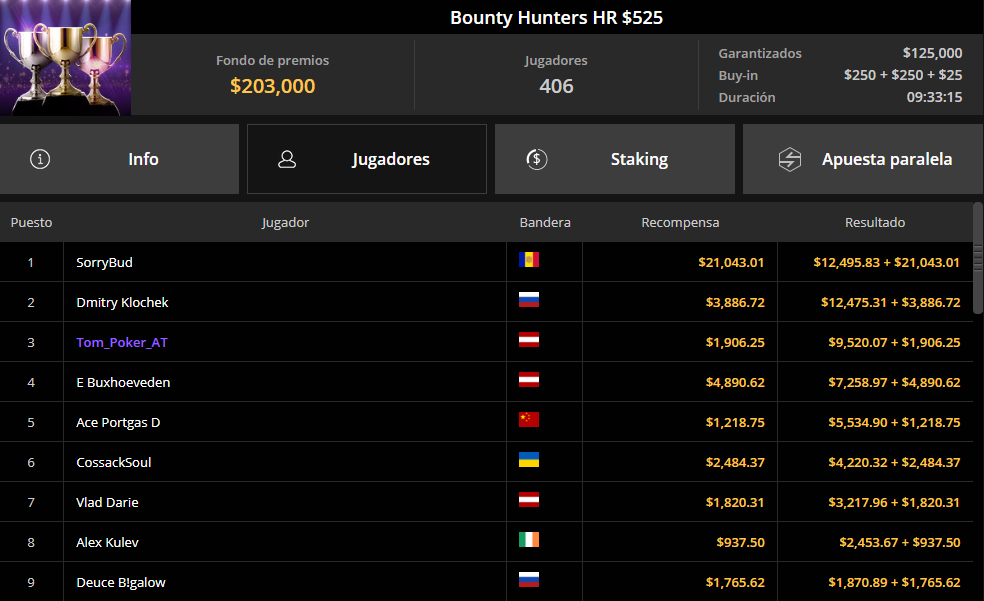Open the Info tab

tap(119, 159)
